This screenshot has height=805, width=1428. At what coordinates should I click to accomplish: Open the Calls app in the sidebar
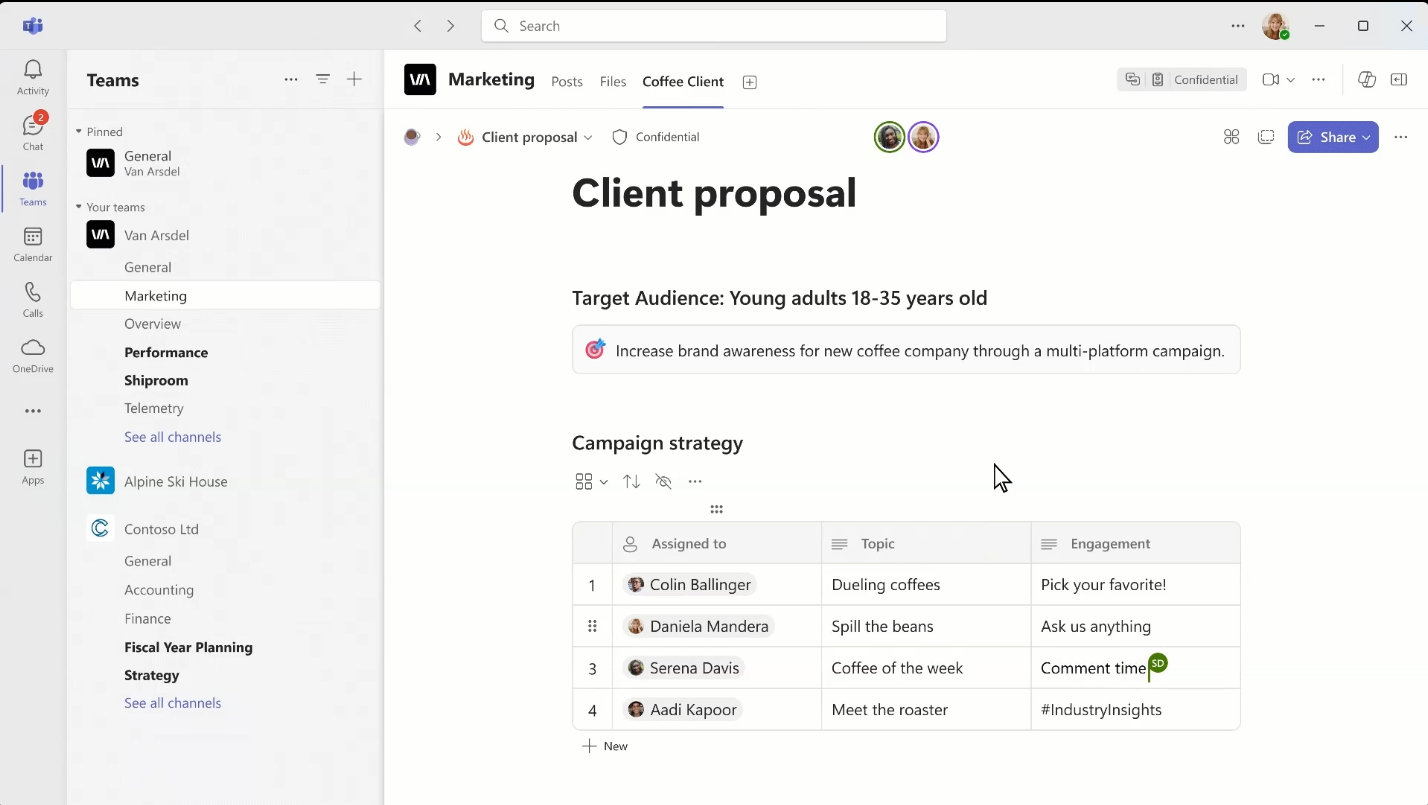click(33, 299)
